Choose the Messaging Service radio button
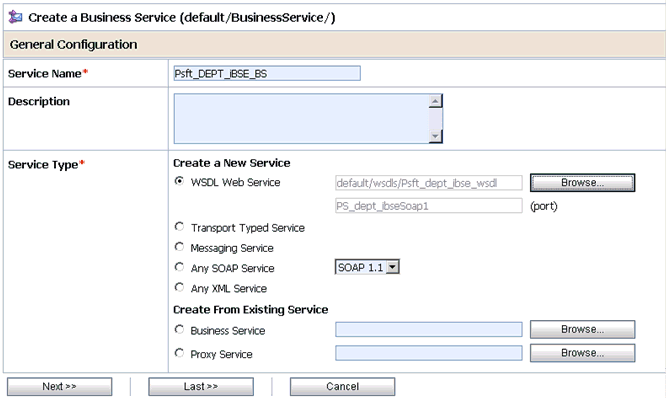Viewport: 668px width, 398px height. (x=179, y=247)
